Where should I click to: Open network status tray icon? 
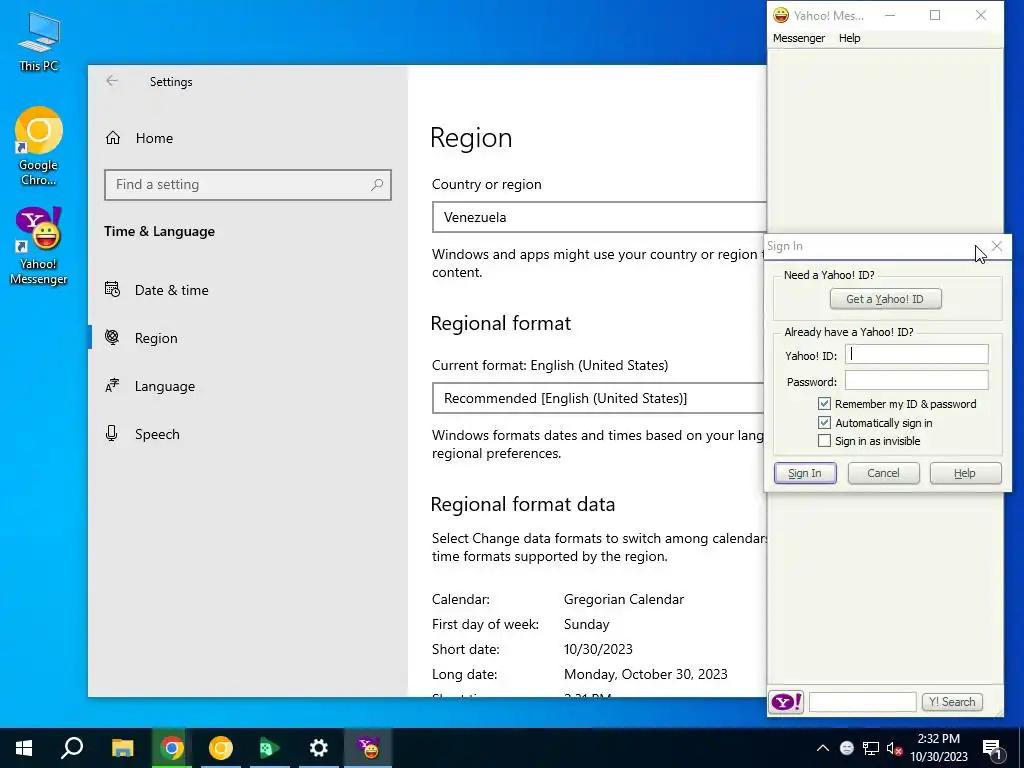pos(871,748)
